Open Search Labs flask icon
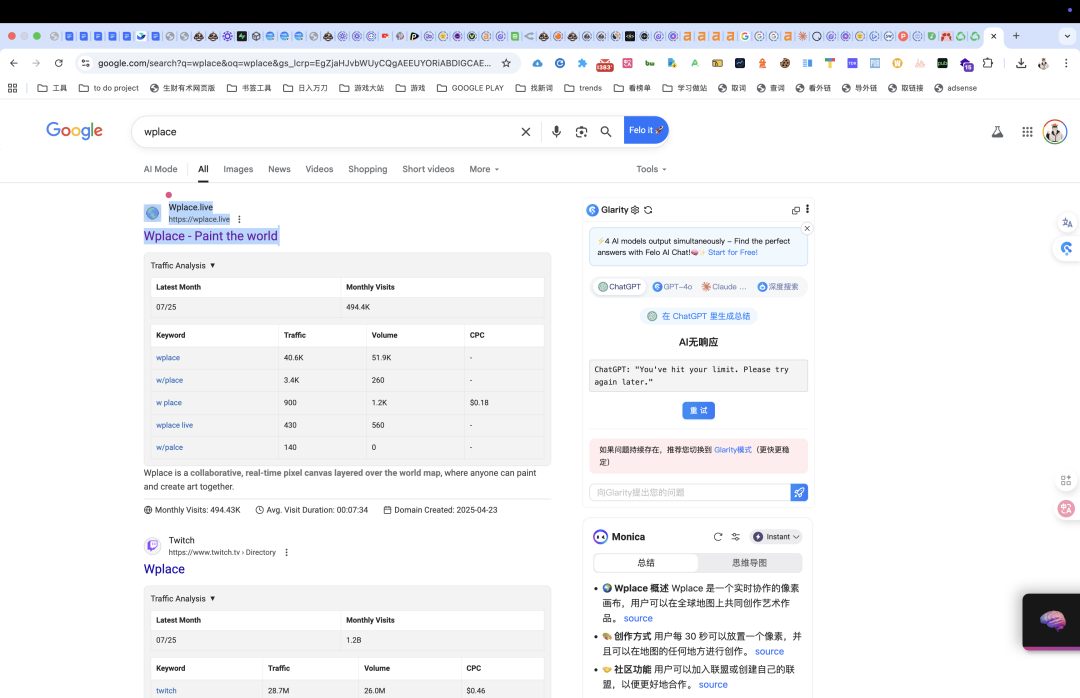The width and height of the screenshot is (1080, 698). tap(997, 132)
